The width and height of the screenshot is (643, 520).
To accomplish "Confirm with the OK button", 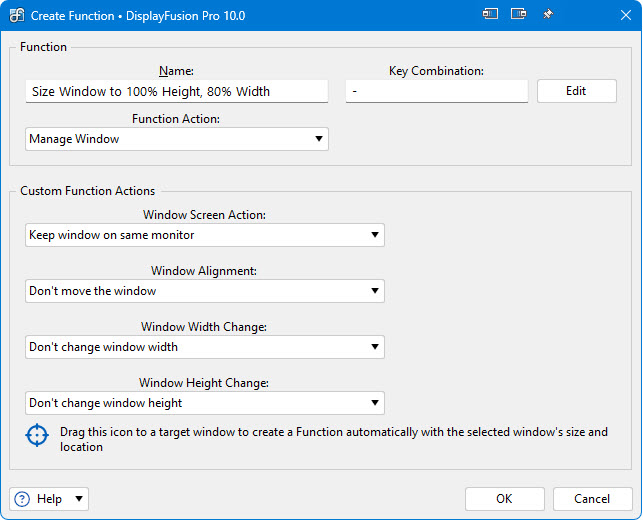I will coord(504,499).
